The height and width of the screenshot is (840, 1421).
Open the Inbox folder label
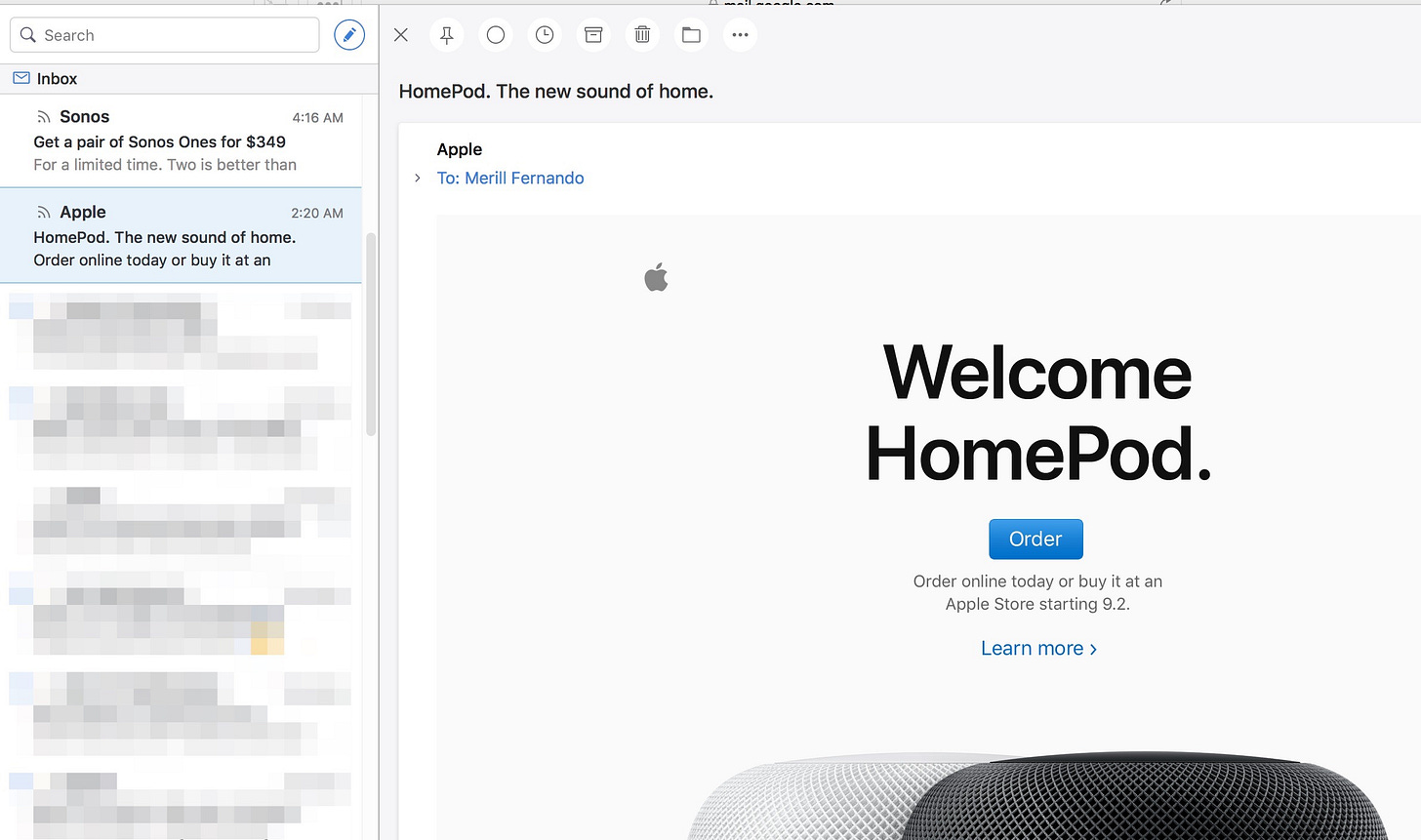click(x=57, y=79)
